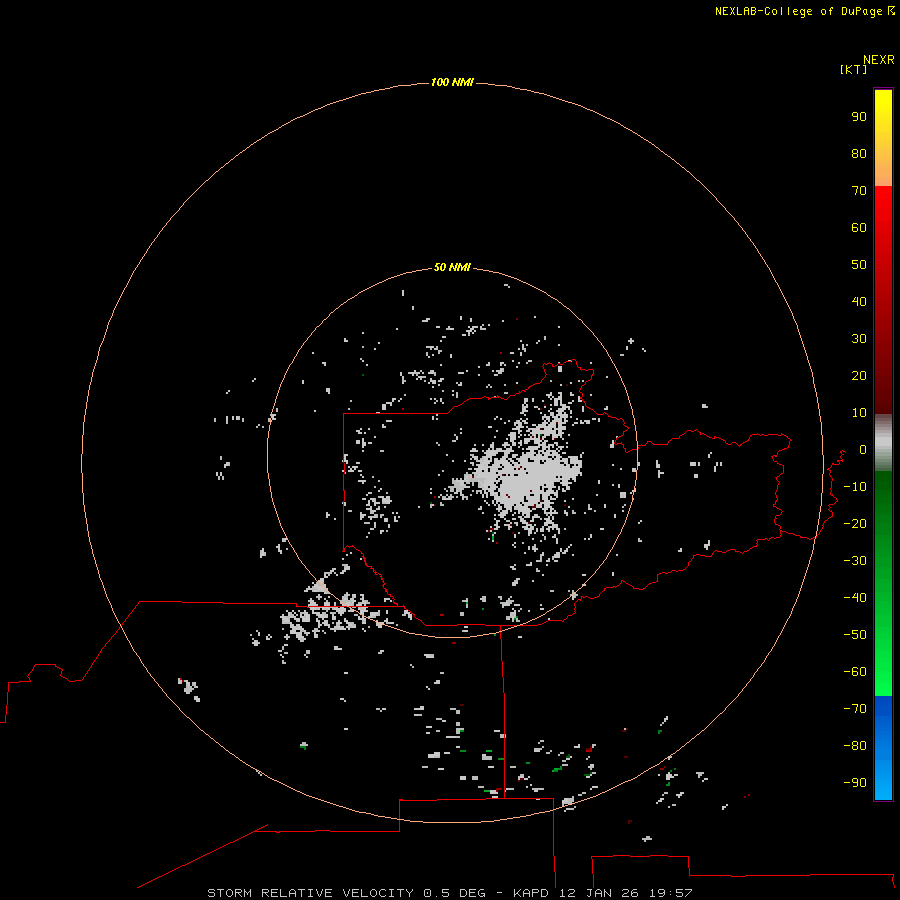This screenshot has width=900, height=900.
Task: Click the 0 value on the velocity scale
Action: 863,450
